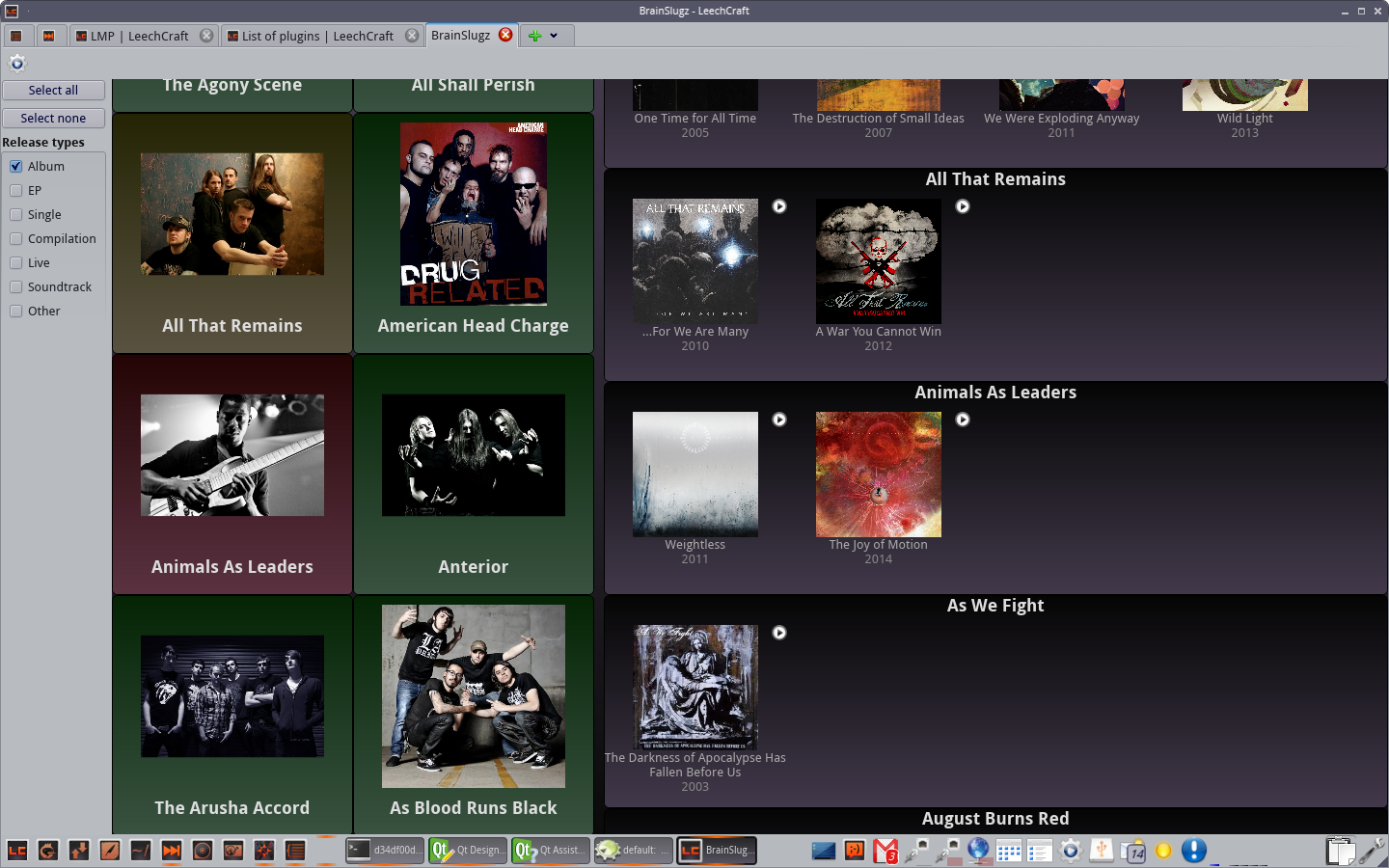This screenshot has width=1389, height=868.
Task: Click the green plus new tab icon
Action: 534,36
